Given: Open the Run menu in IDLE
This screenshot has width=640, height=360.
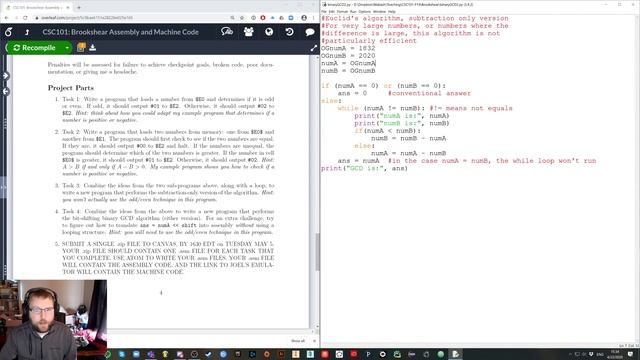Looking at the screenshot, I should tap(353, 12).
